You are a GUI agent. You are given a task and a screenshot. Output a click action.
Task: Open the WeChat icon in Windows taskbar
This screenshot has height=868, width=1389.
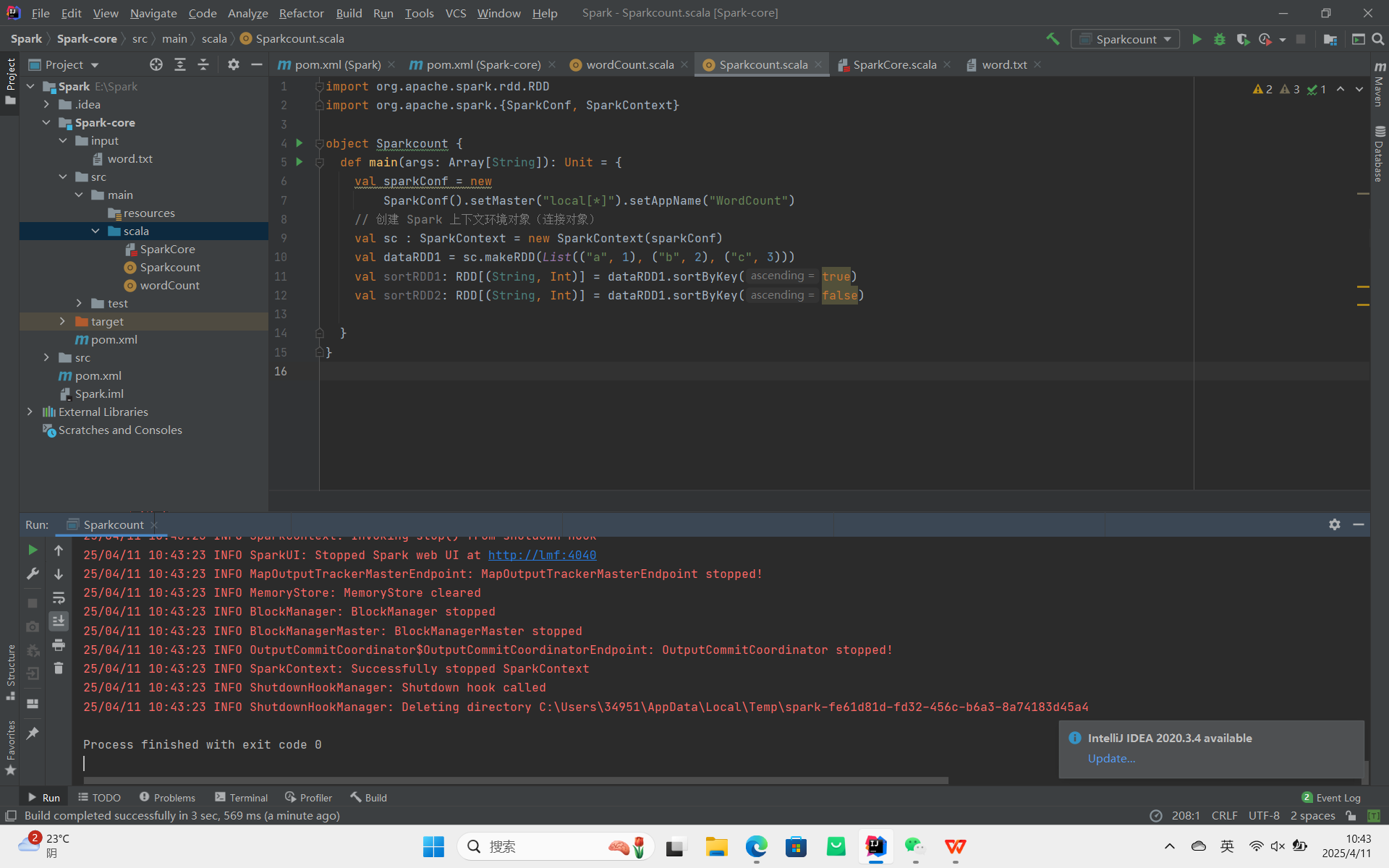(x=914, y=846)
